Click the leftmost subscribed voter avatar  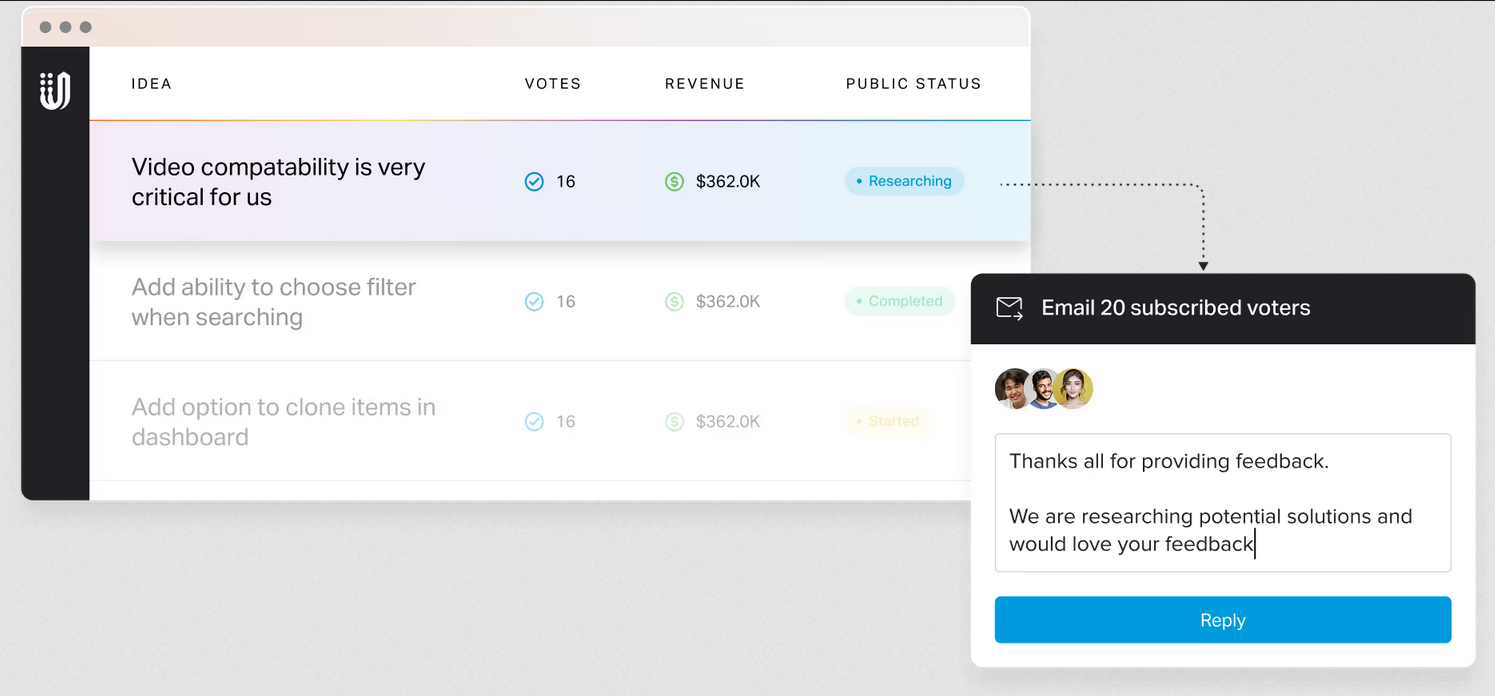(1012, 389)
